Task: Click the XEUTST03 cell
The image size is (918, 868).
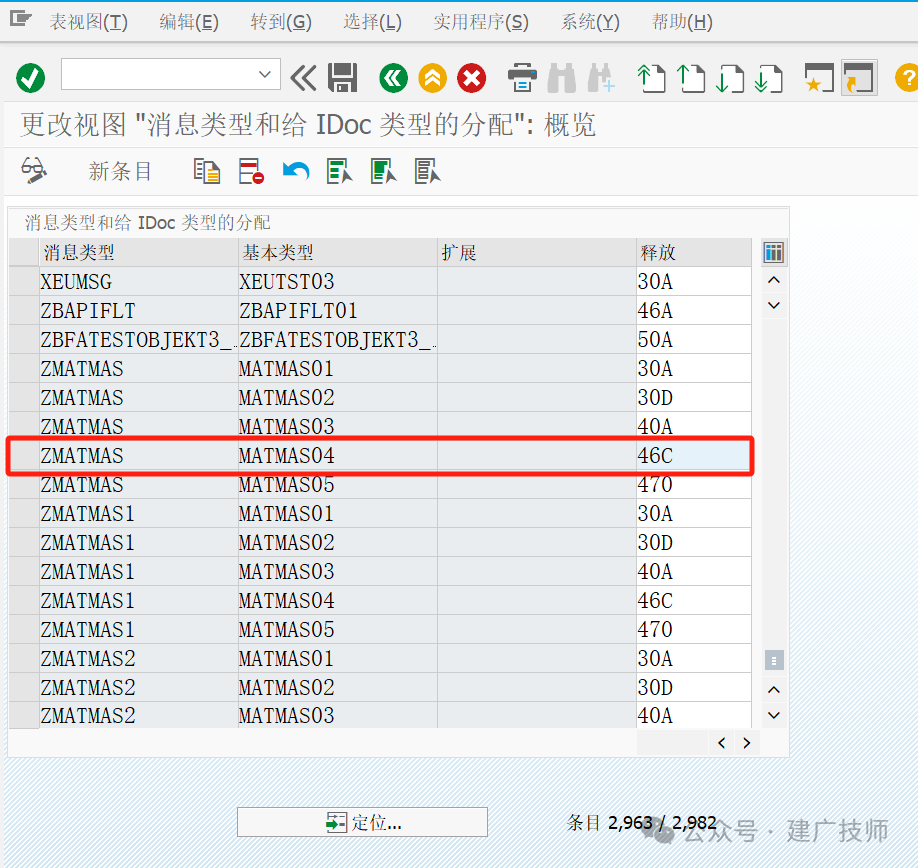Action: coord(338,282)
